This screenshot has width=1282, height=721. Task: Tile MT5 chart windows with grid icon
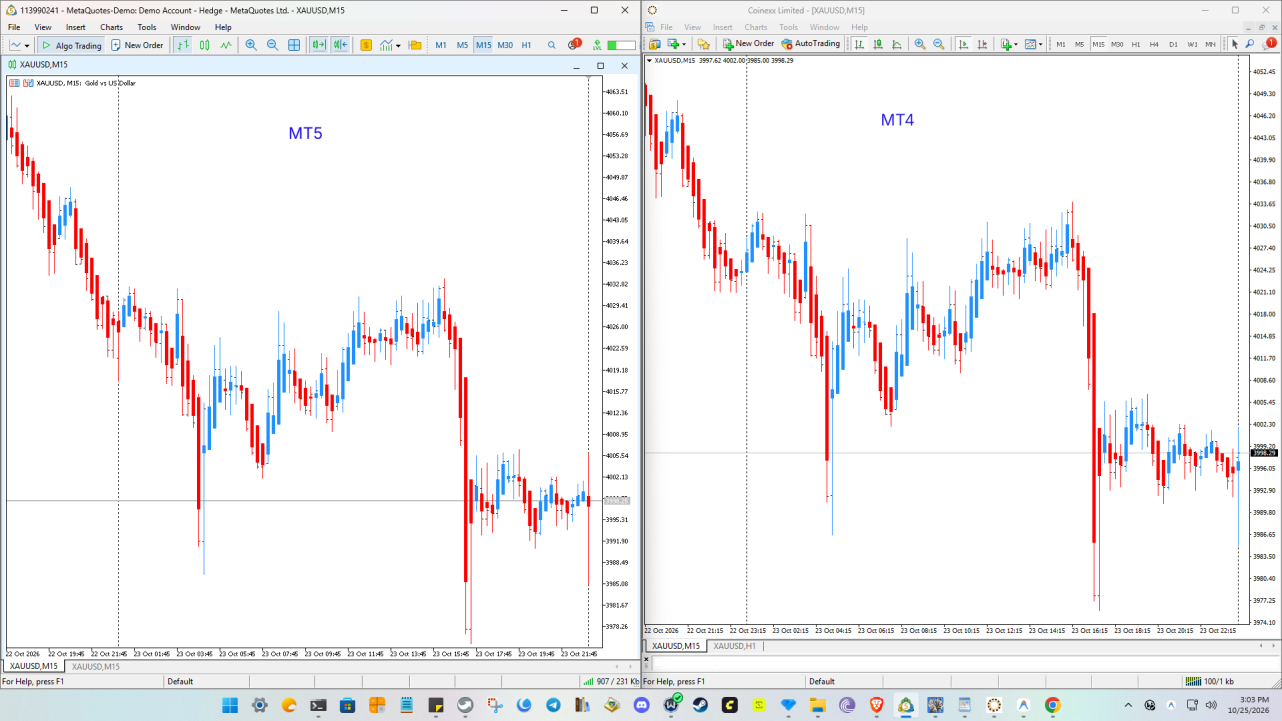[x=294, y=45]
